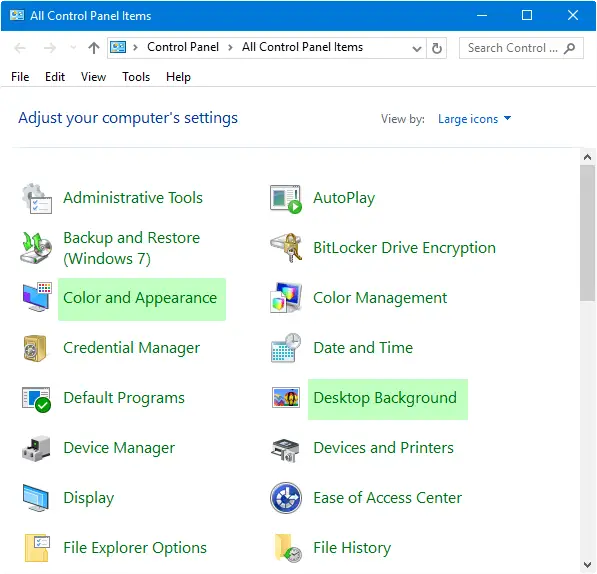
Task: Refresh the Control Panel view
Action: (437, 48)
